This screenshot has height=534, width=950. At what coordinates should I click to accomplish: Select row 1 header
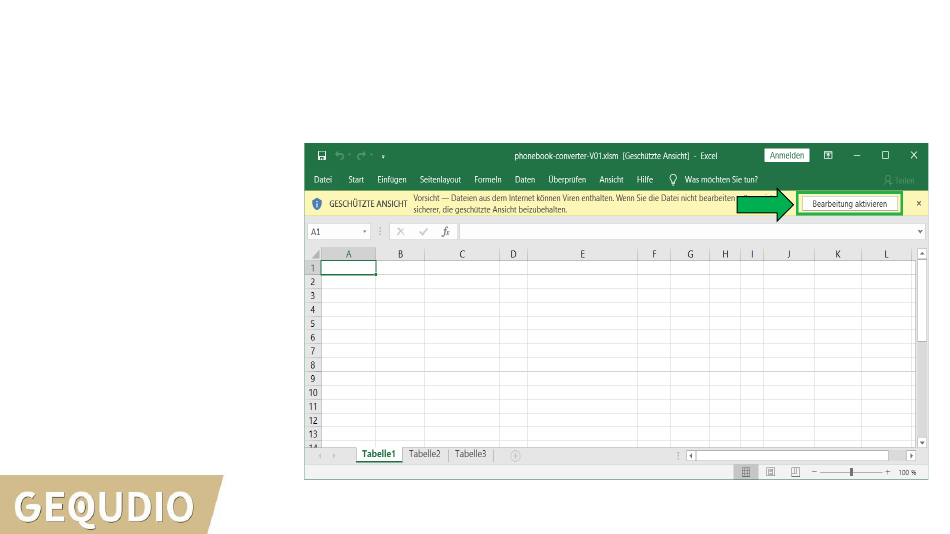(313, 268)
